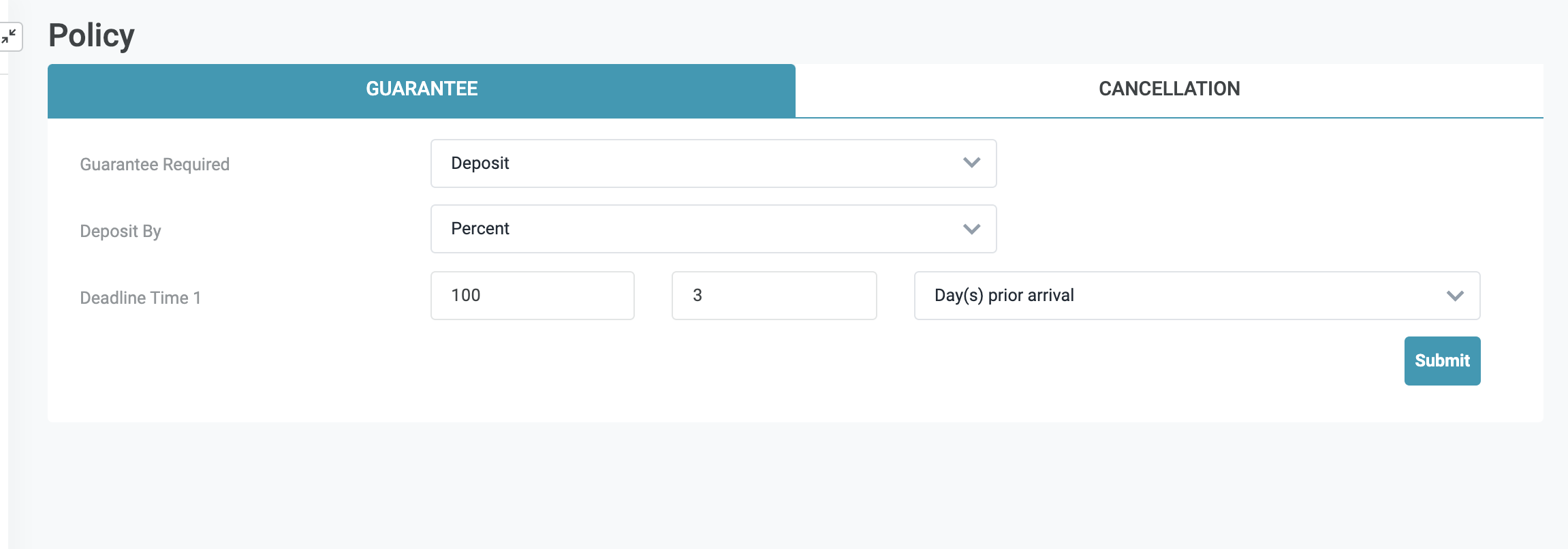
Task: Click the 'Day(s) prior arrival' value text
Action: (1004, 296)
